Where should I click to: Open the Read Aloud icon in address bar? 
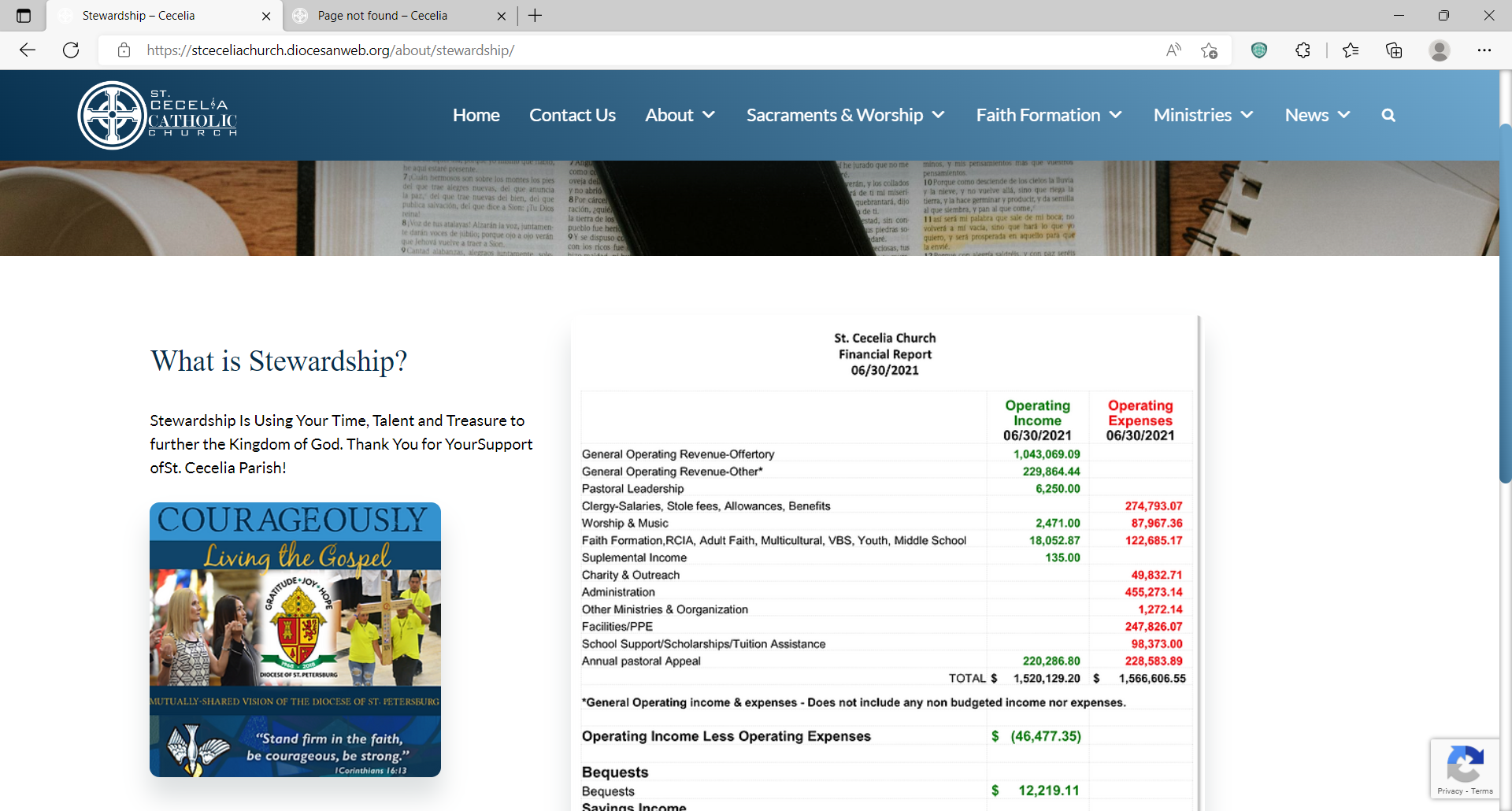(x=1173, y=50)
